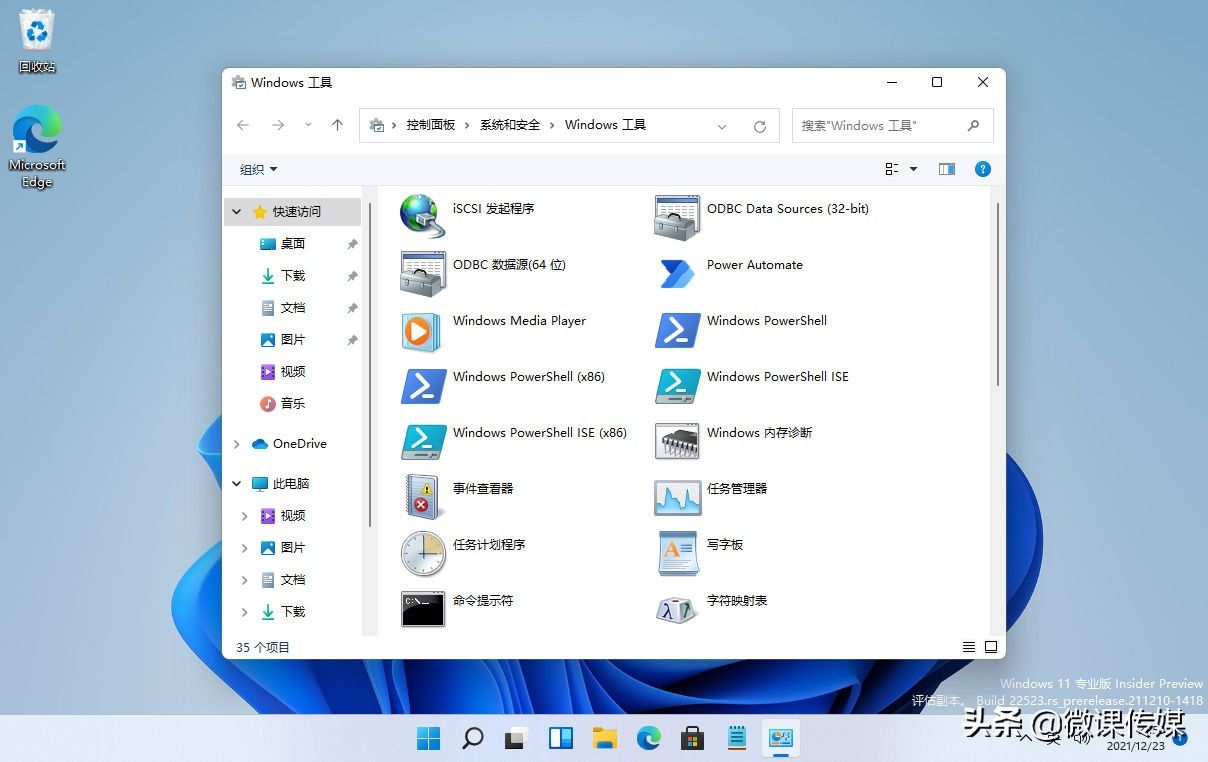Switch to details view in status bar
The width and height of the screenshot is (1208, 762).
[x=969, y=647]
